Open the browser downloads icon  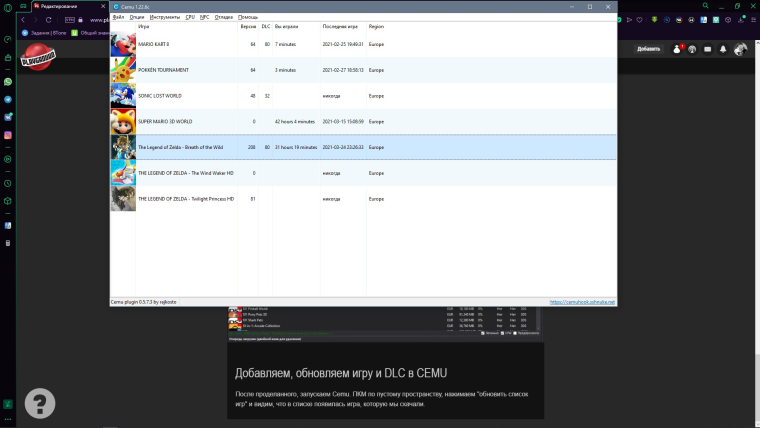(741, 20)
